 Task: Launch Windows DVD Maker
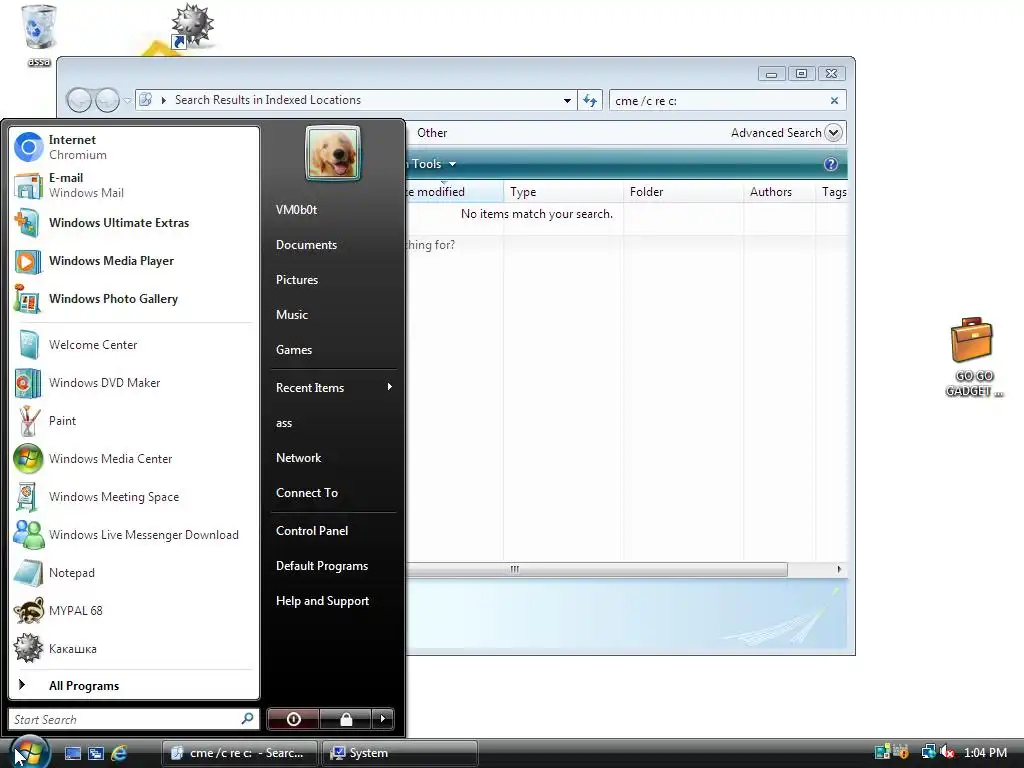click(x=134, y=383)
